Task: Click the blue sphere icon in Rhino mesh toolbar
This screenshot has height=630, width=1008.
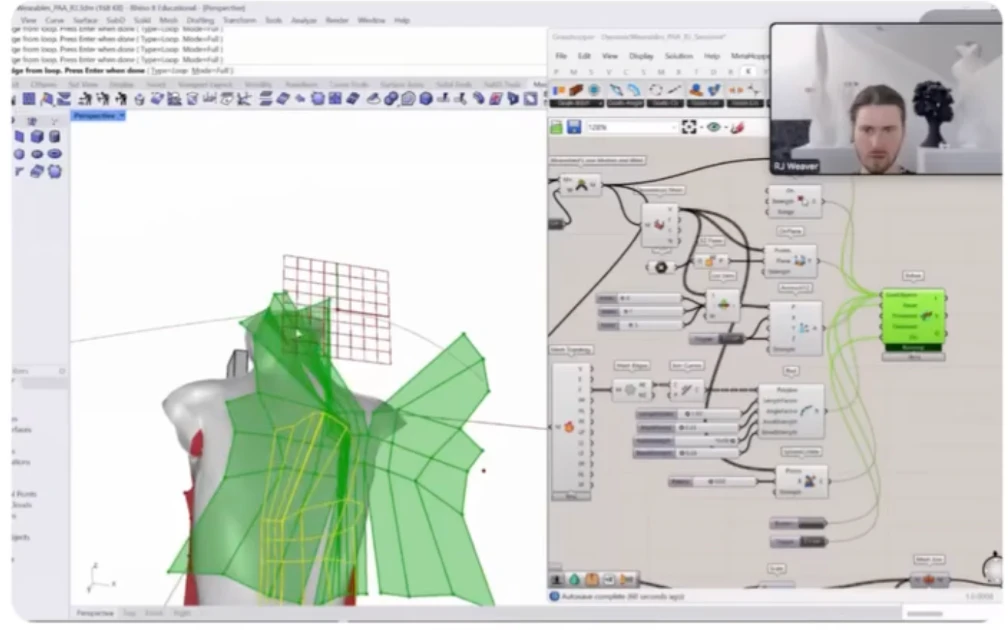Action: 426,98
